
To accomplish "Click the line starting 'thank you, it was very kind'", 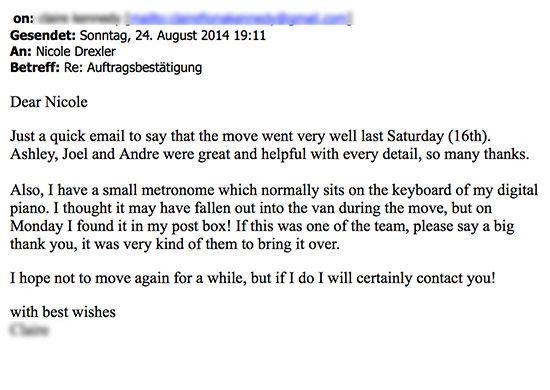I will pyautogui.click(x=175, y=244).
